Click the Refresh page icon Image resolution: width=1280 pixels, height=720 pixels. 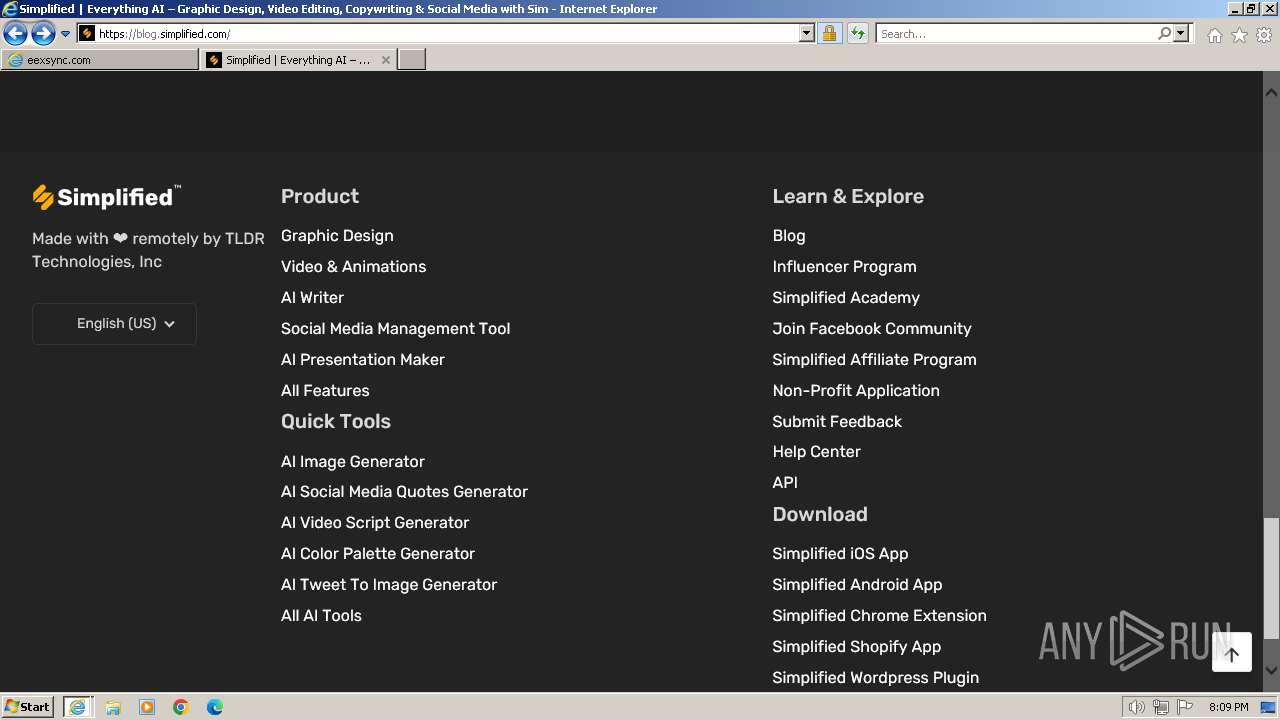click(858, 34)
